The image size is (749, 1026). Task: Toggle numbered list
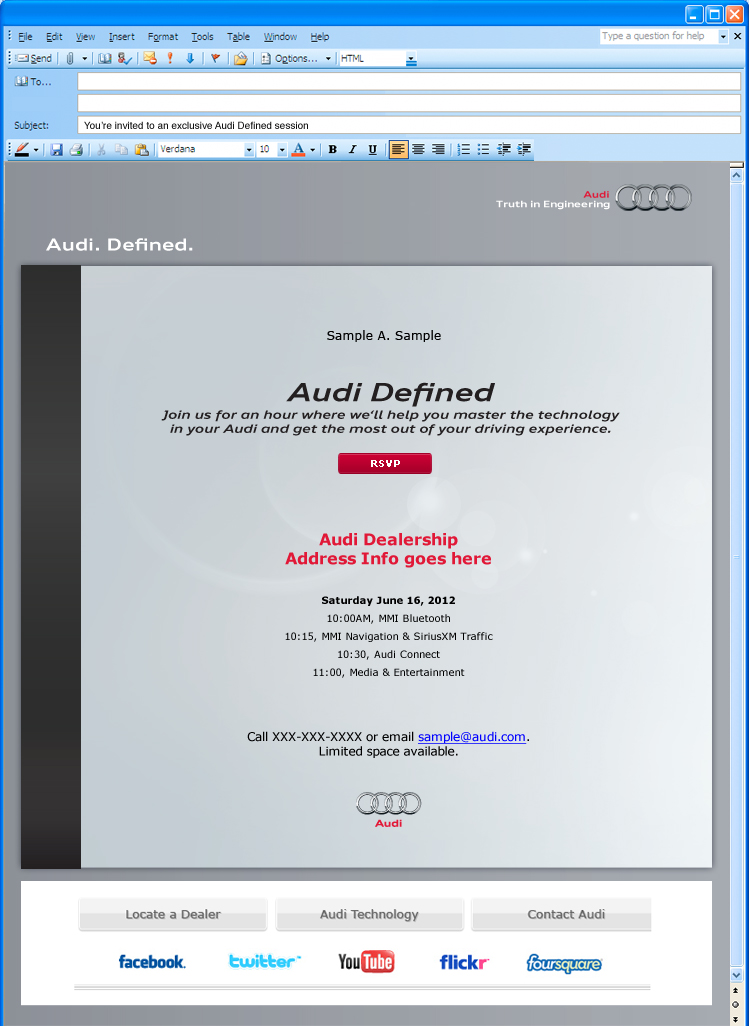tap(464, 149)
